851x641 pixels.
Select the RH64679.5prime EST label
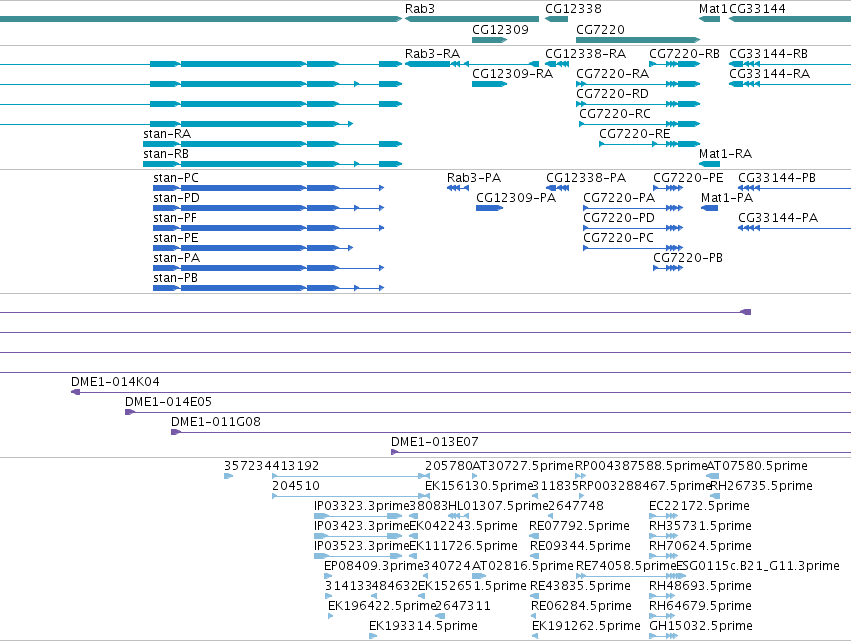[701, 606]
